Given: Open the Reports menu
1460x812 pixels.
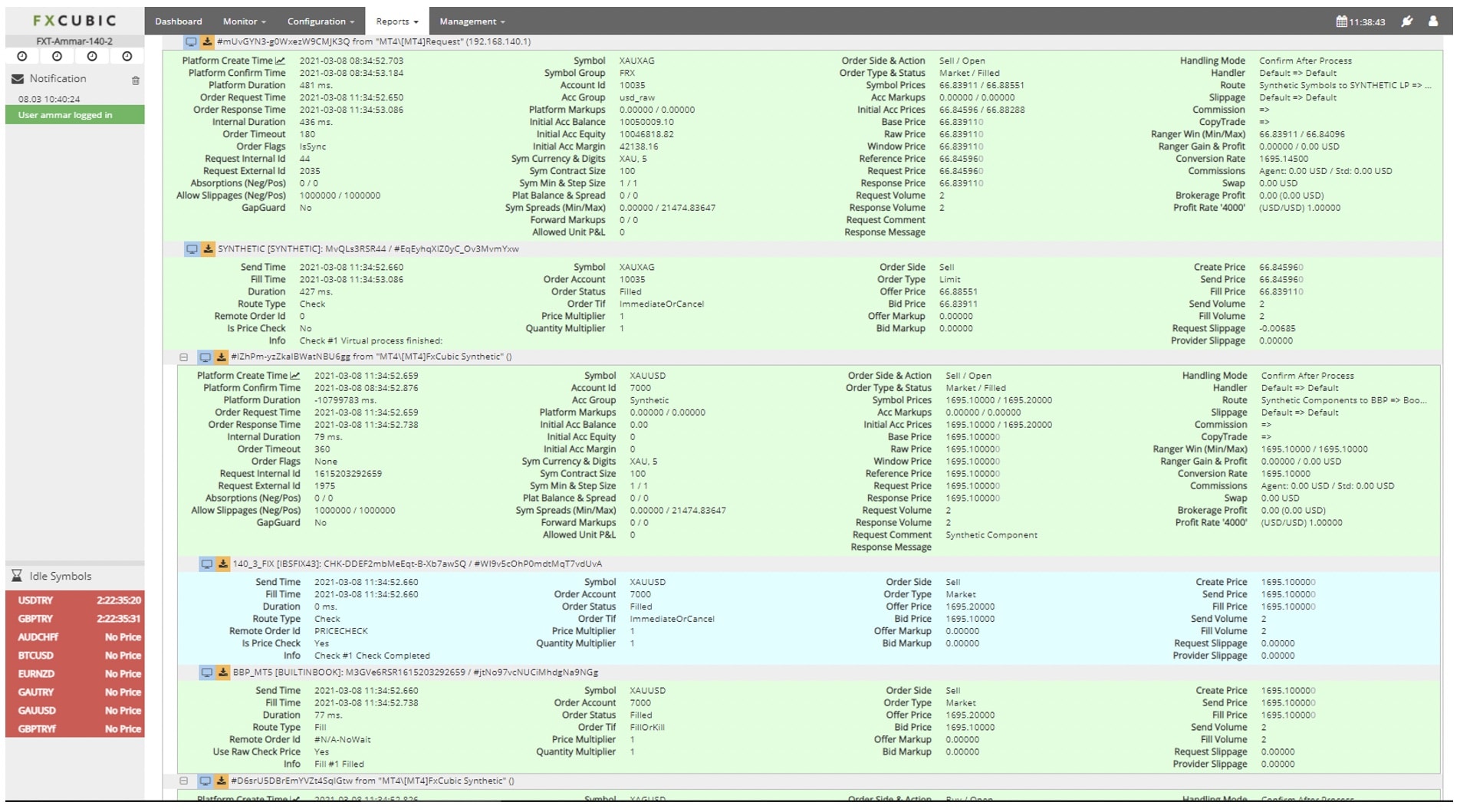Looking at the screenshot, I should tap(396, 21).
